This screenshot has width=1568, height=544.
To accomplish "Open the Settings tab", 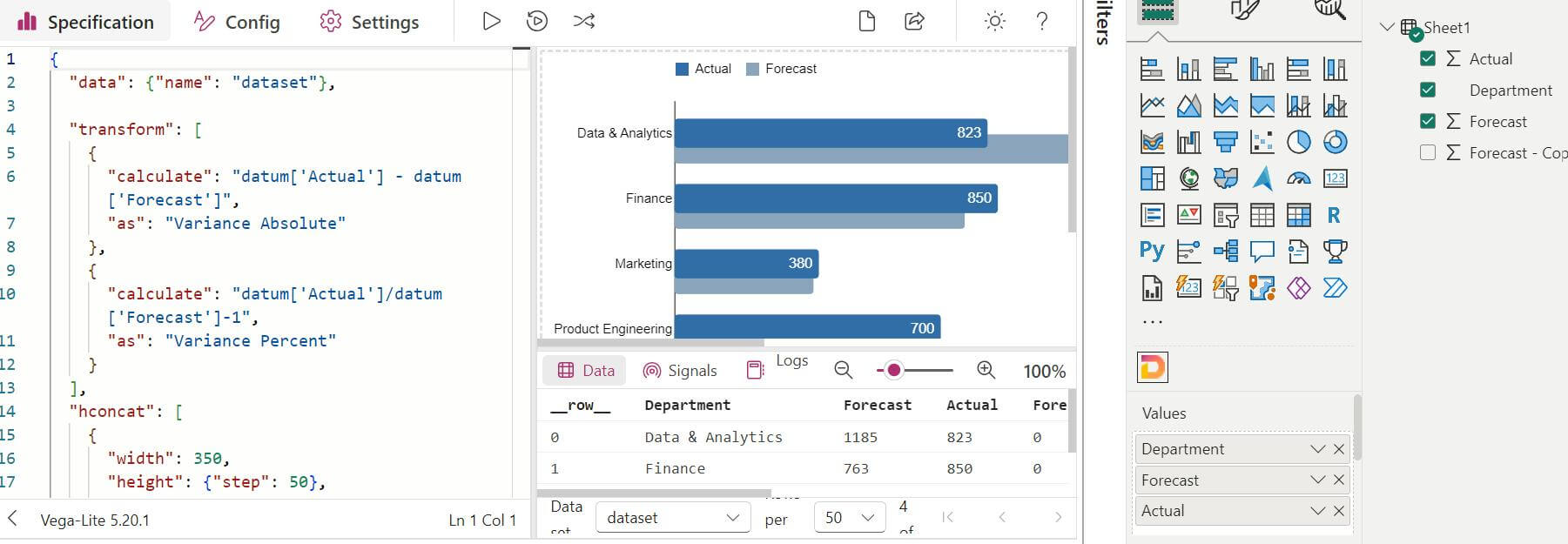I will tap(369, 22).
